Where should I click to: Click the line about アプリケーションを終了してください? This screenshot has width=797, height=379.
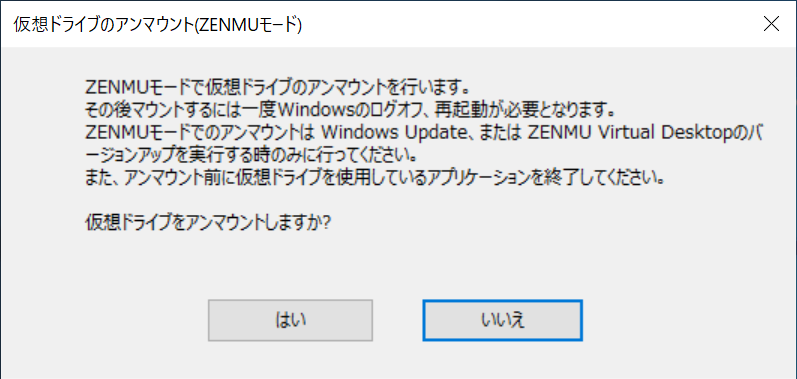click(375, 179)
